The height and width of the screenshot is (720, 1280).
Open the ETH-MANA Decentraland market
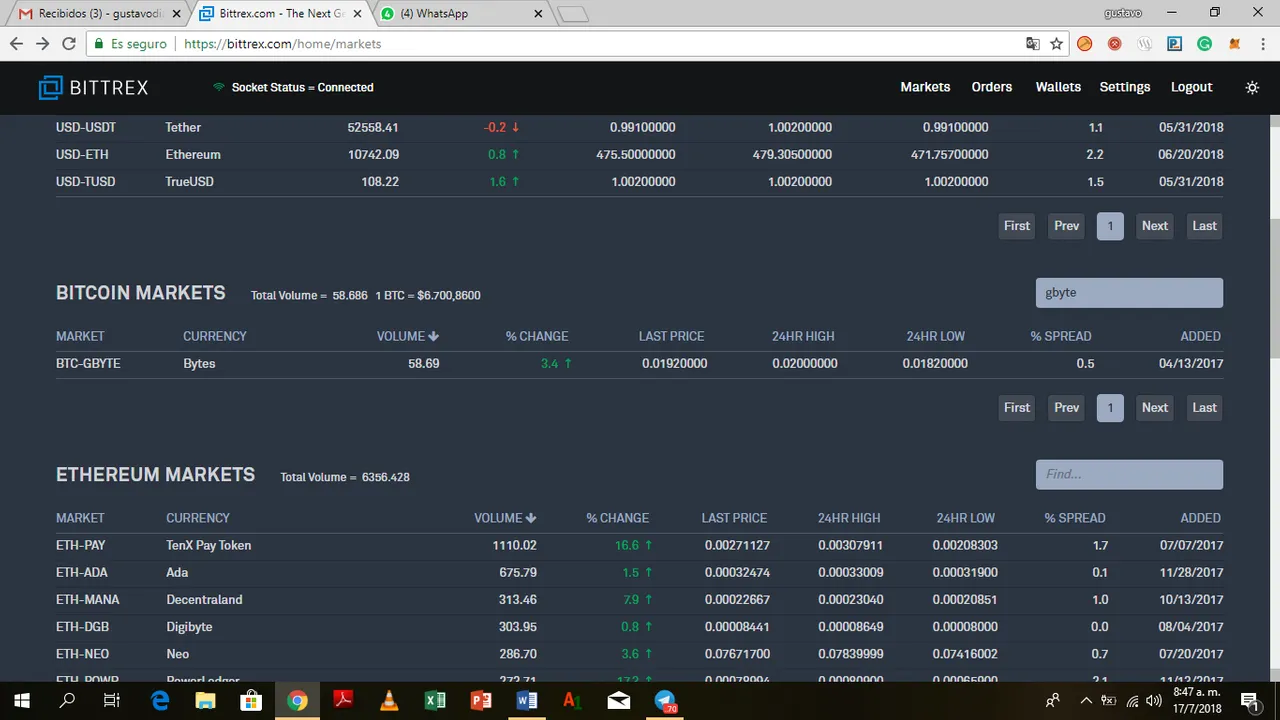[639, 599]
